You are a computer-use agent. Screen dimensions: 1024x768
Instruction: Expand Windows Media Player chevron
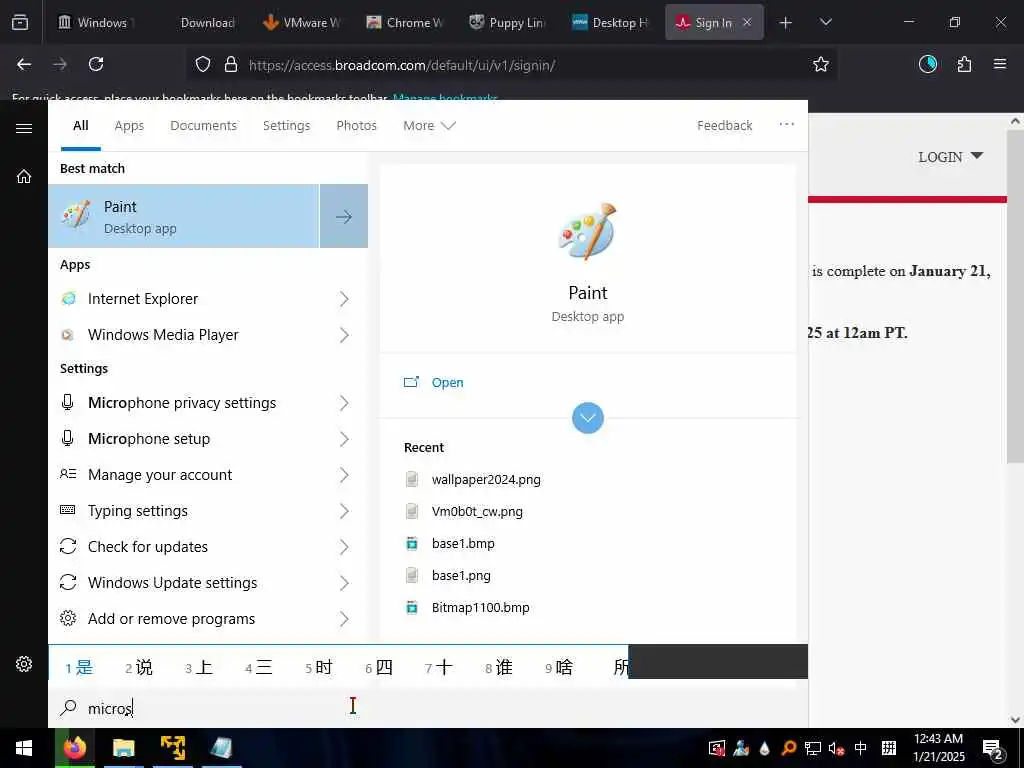click(344, 335)
